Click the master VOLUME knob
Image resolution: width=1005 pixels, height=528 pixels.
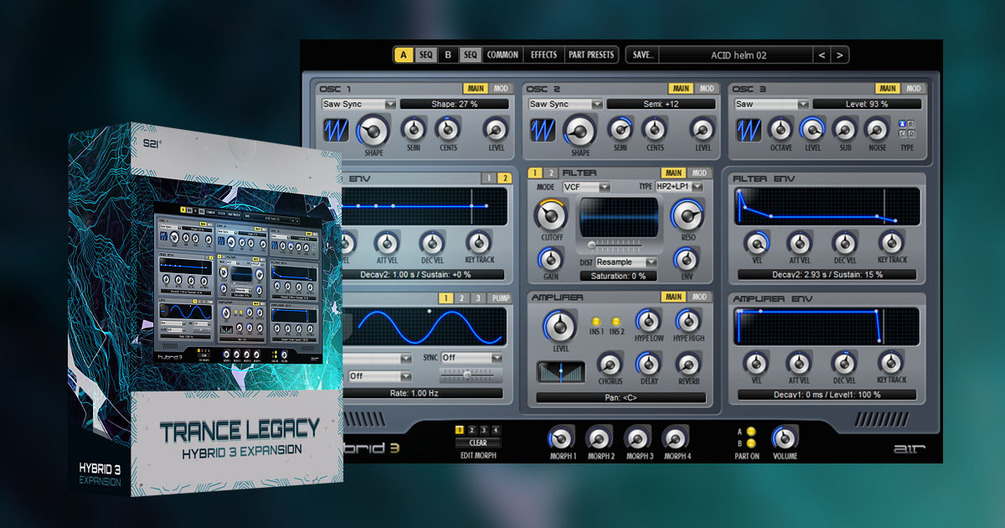(784, 438)
